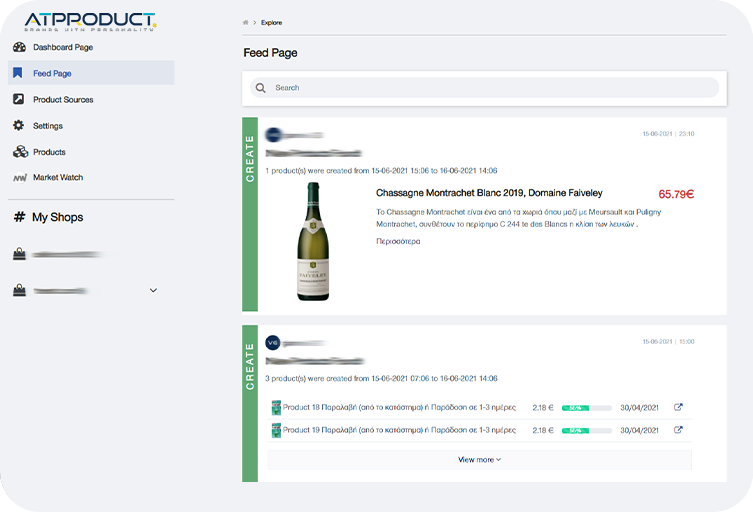Open Settings menu item
The width and height of the screenshot is (753, 512).
pyautogui.click(x=48, y=126)
